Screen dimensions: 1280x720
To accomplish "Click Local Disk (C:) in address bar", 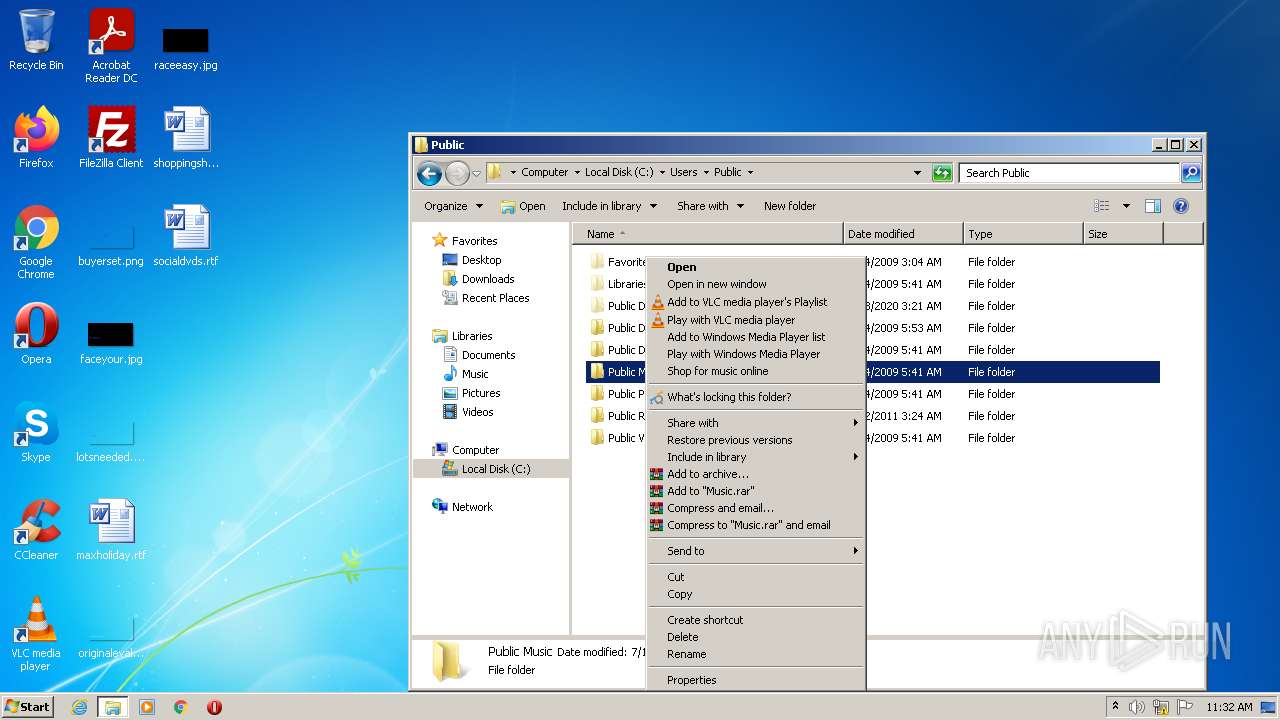I will (617, 172).
